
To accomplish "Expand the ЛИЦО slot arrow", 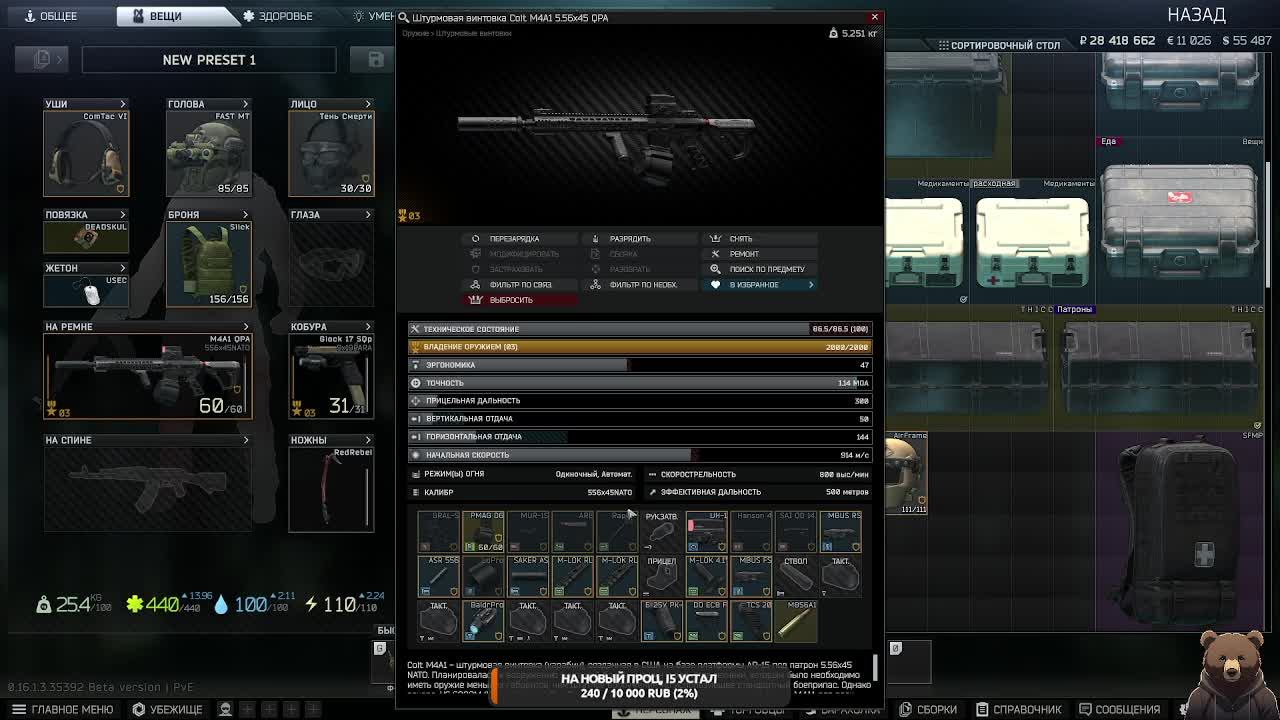I will coord(368,104).
